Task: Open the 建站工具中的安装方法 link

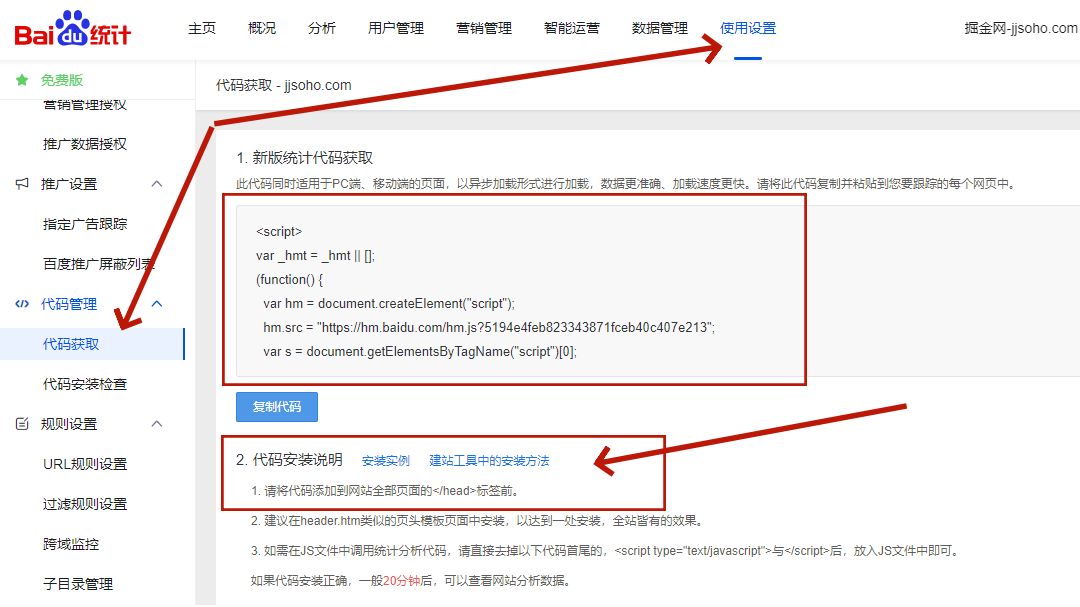Action: 489,461
